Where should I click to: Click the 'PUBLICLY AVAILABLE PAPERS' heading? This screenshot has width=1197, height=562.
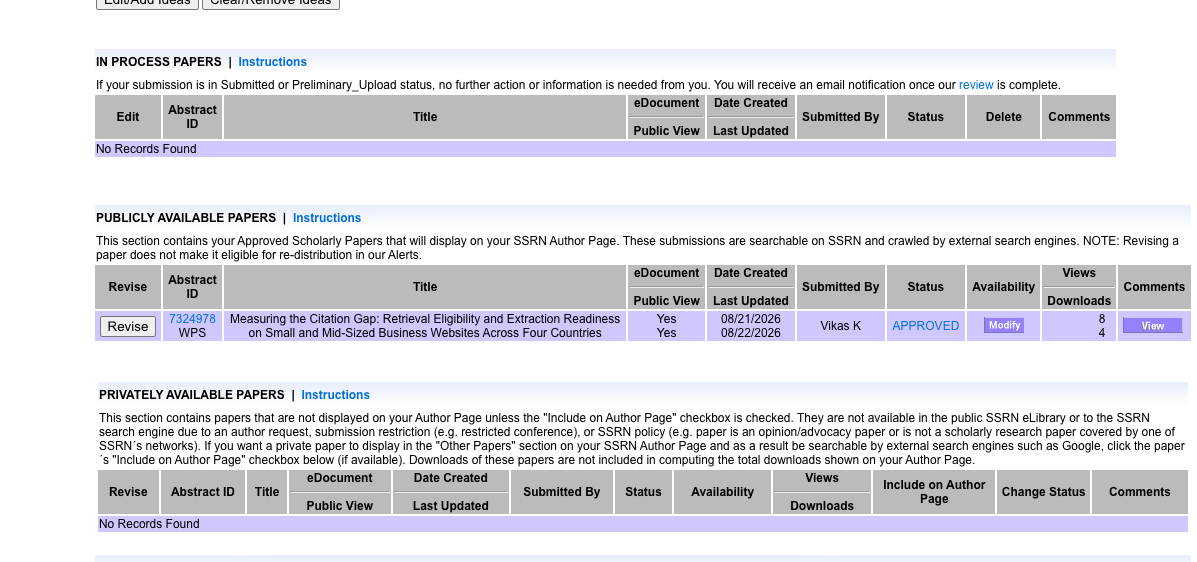(x=186, y=218)
